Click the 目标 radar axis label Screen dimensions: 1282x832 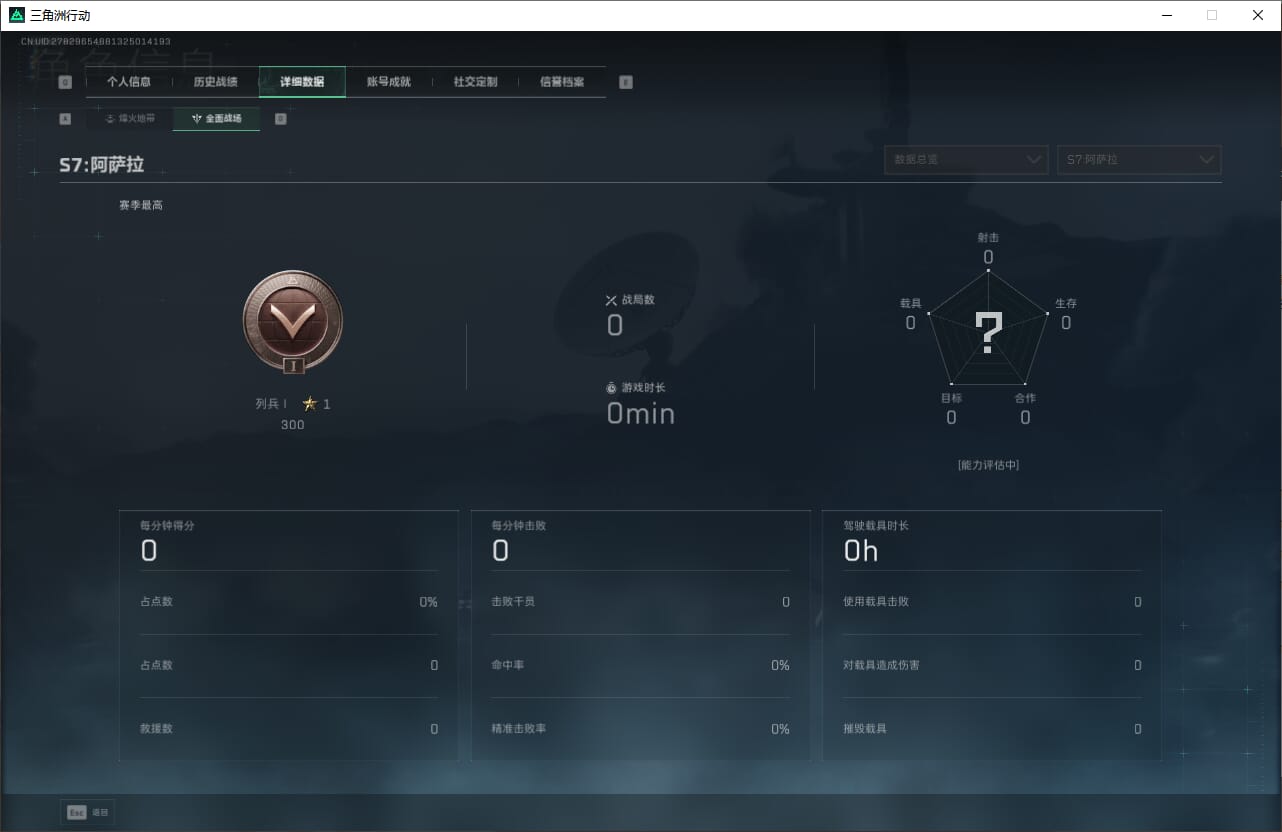click(951, 398)
